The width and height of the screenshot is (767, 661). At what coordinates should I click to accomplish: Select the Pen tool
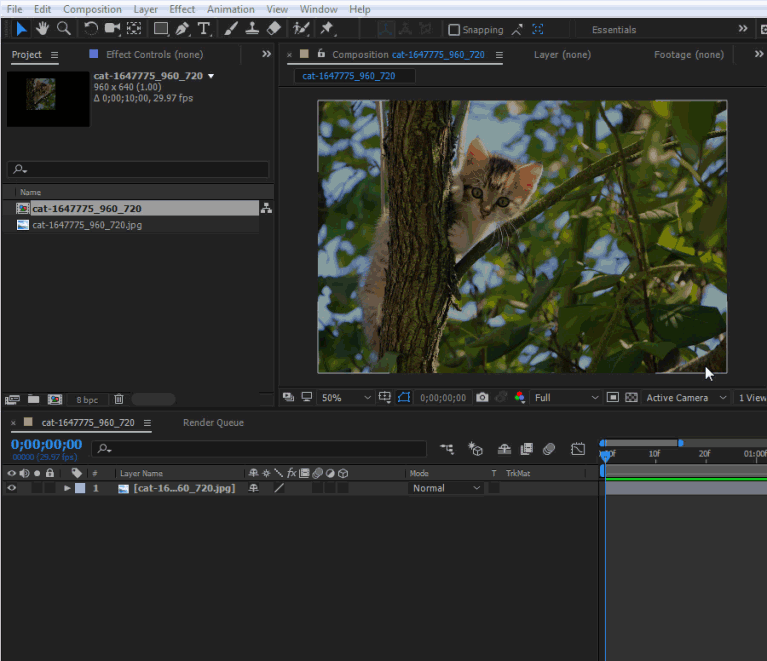coord(183,29)
